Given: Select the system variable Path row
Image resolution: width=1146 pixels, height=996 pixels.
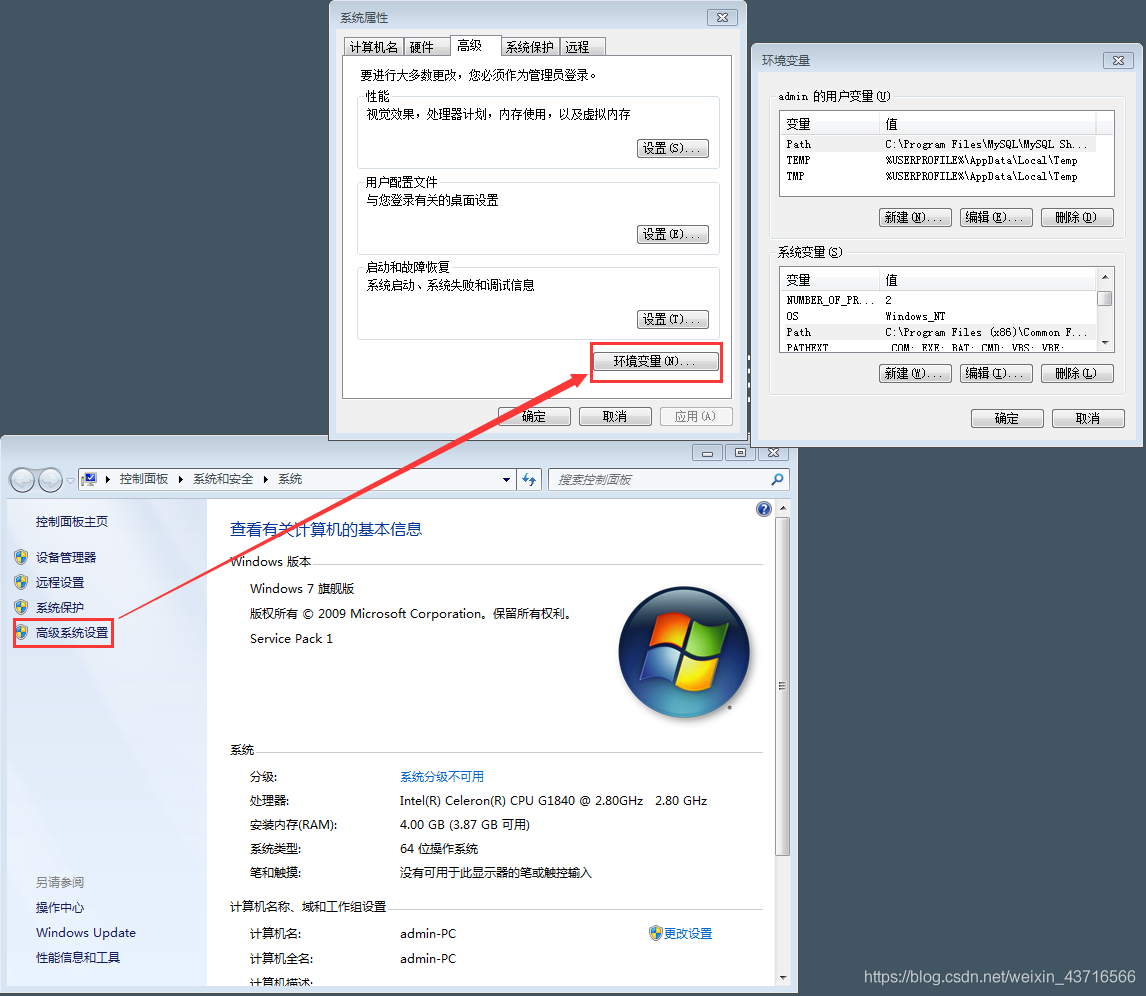Looking at the screenshot, I should coord(938,332).
